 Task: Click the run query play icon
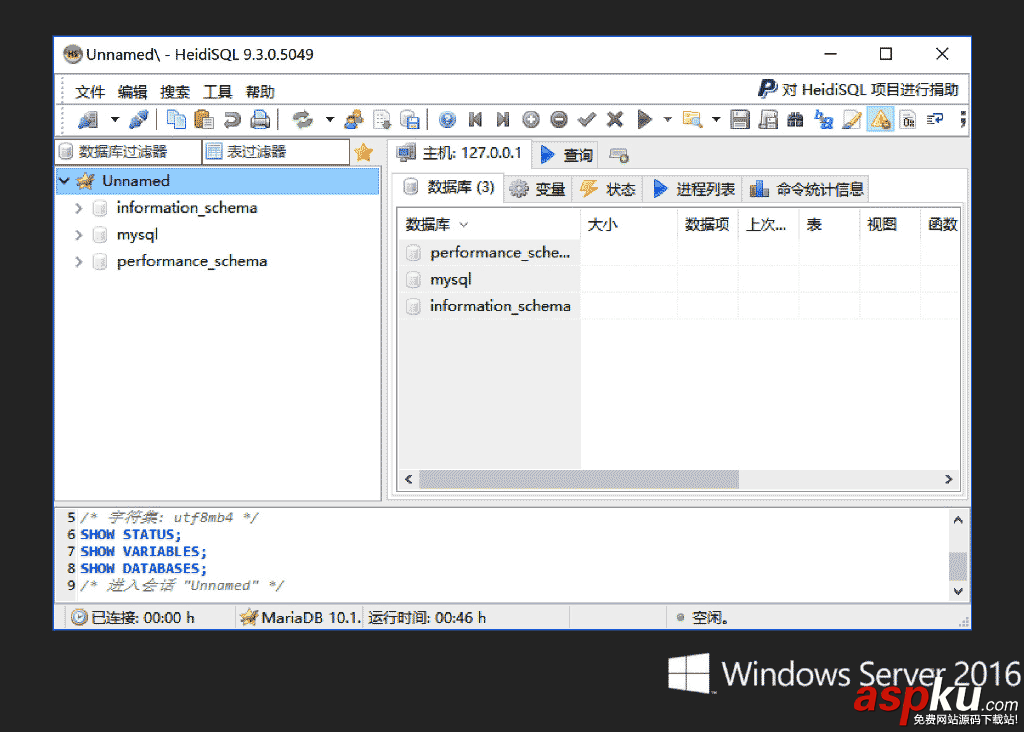[645, 119]
